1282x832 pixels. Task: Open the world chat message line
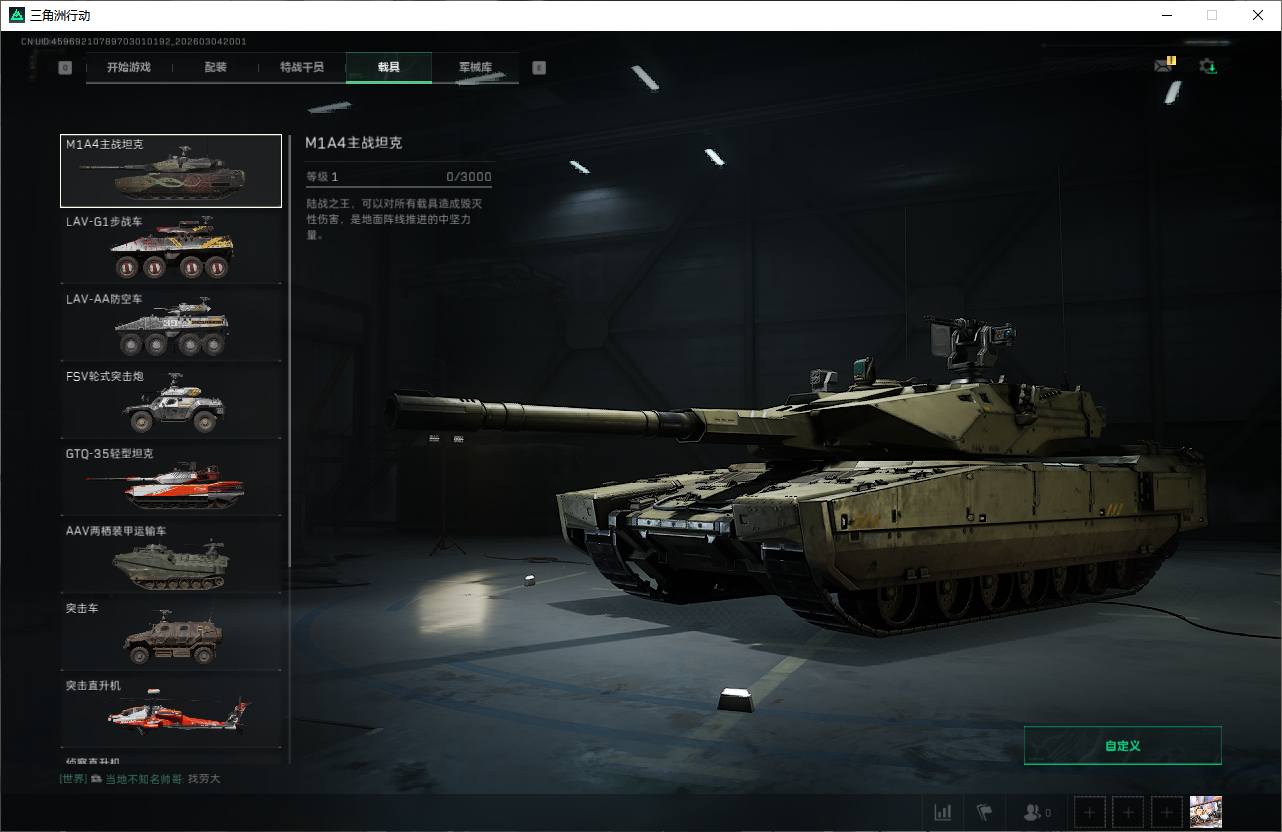(140, 778)
